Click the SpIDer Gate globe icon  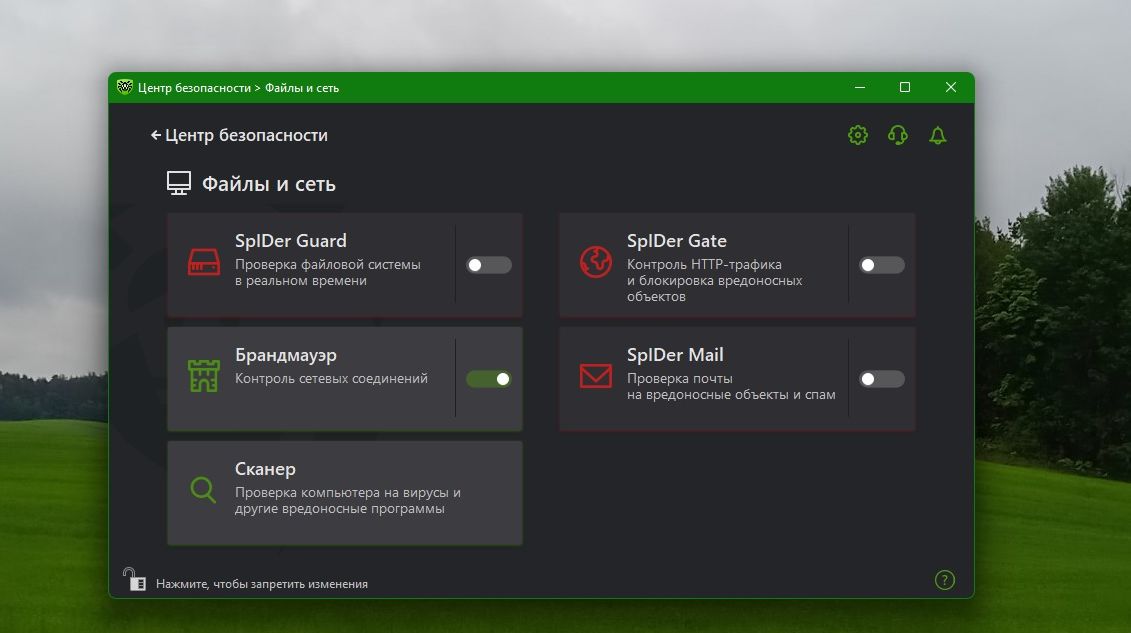[596, 262]
